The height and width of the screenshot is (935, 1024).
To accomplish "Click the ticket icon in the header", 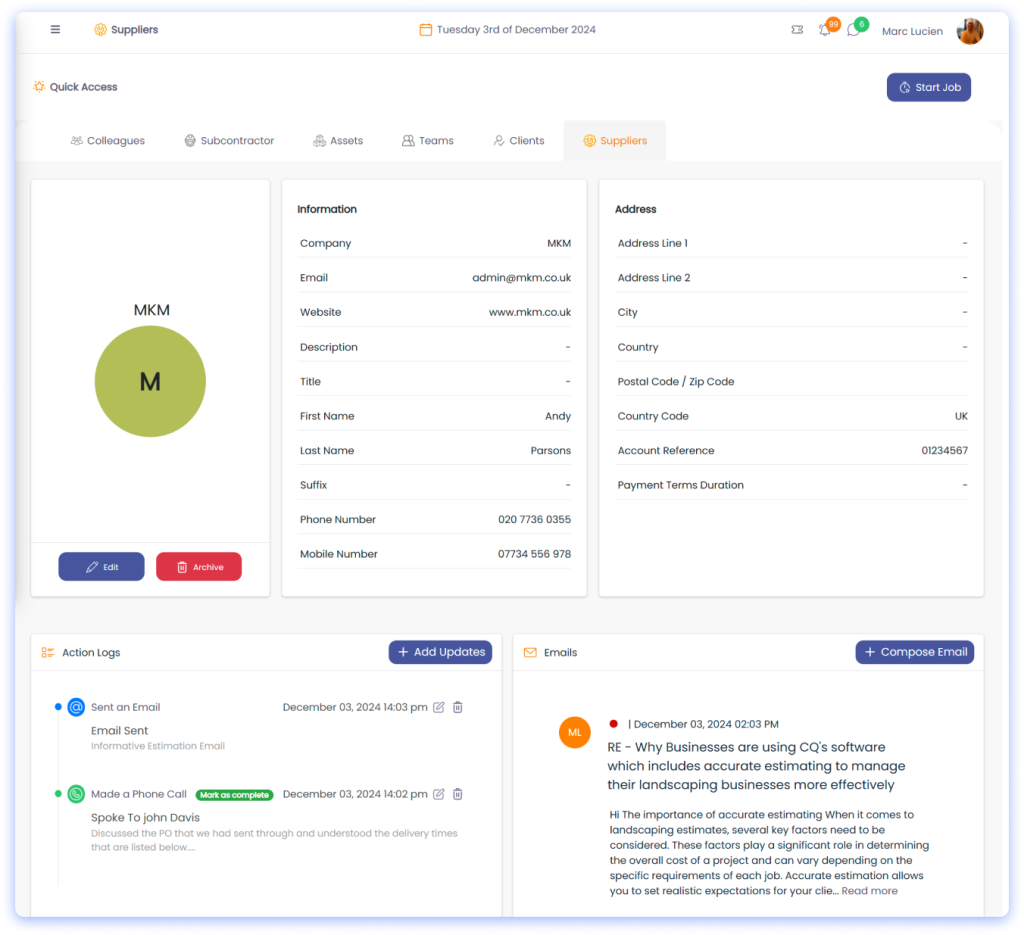I will click(797, 30).
